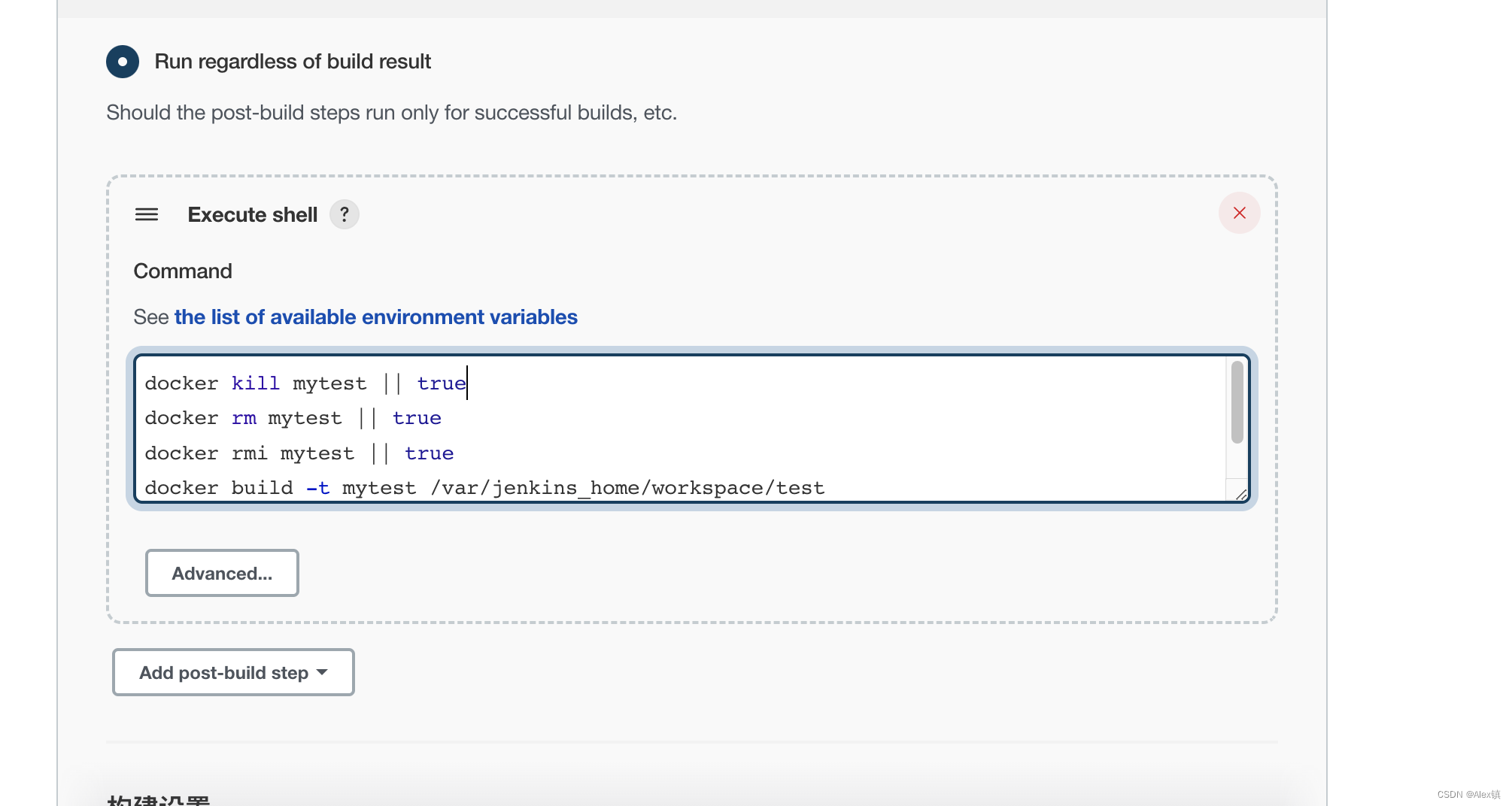Viewport: 1512px width, 806px height.
Task: Open the Execute shell help question mark
Action: tap(345, 215)
